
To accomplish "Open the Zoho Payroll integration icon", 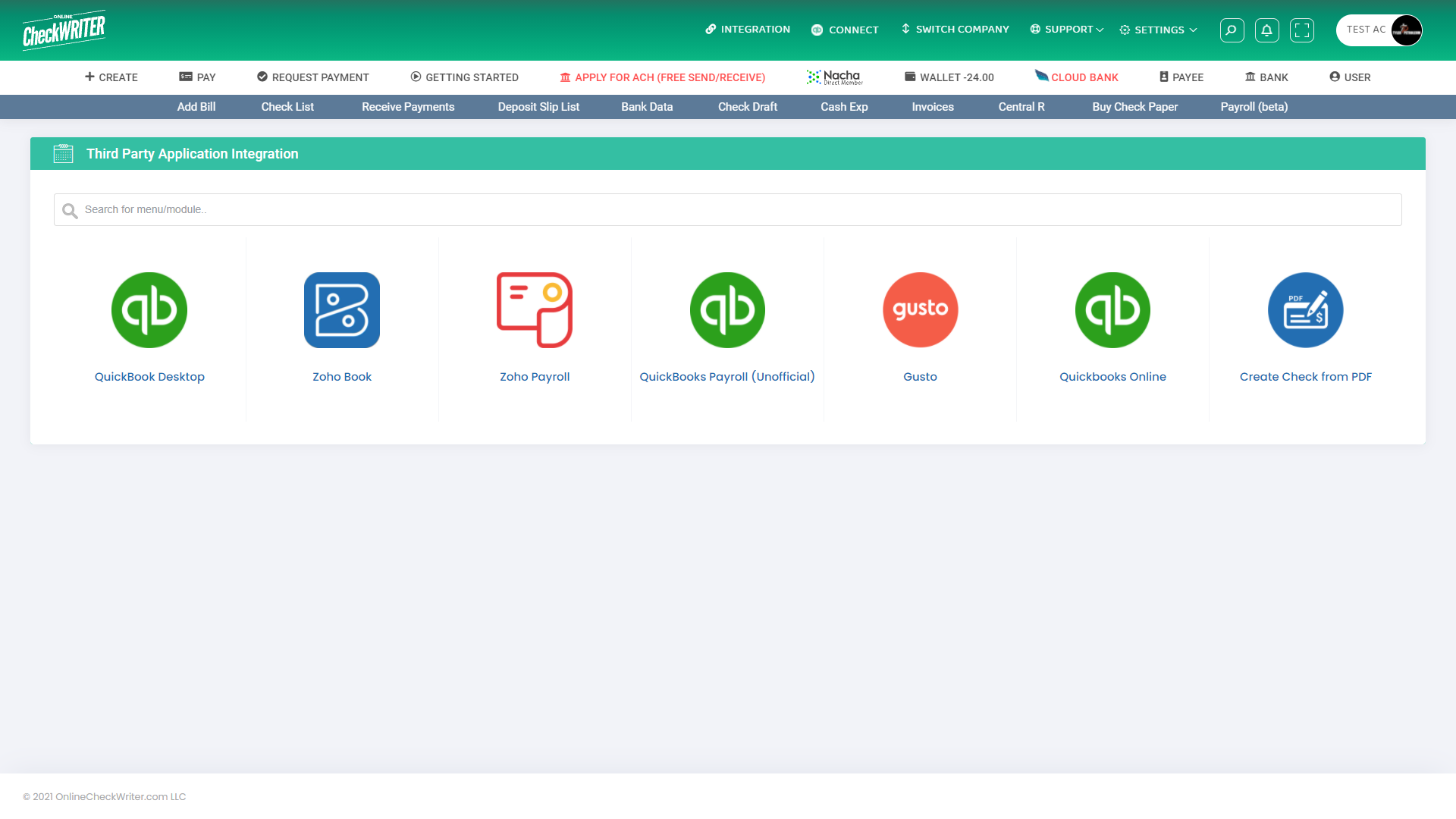I will (535, 310).
